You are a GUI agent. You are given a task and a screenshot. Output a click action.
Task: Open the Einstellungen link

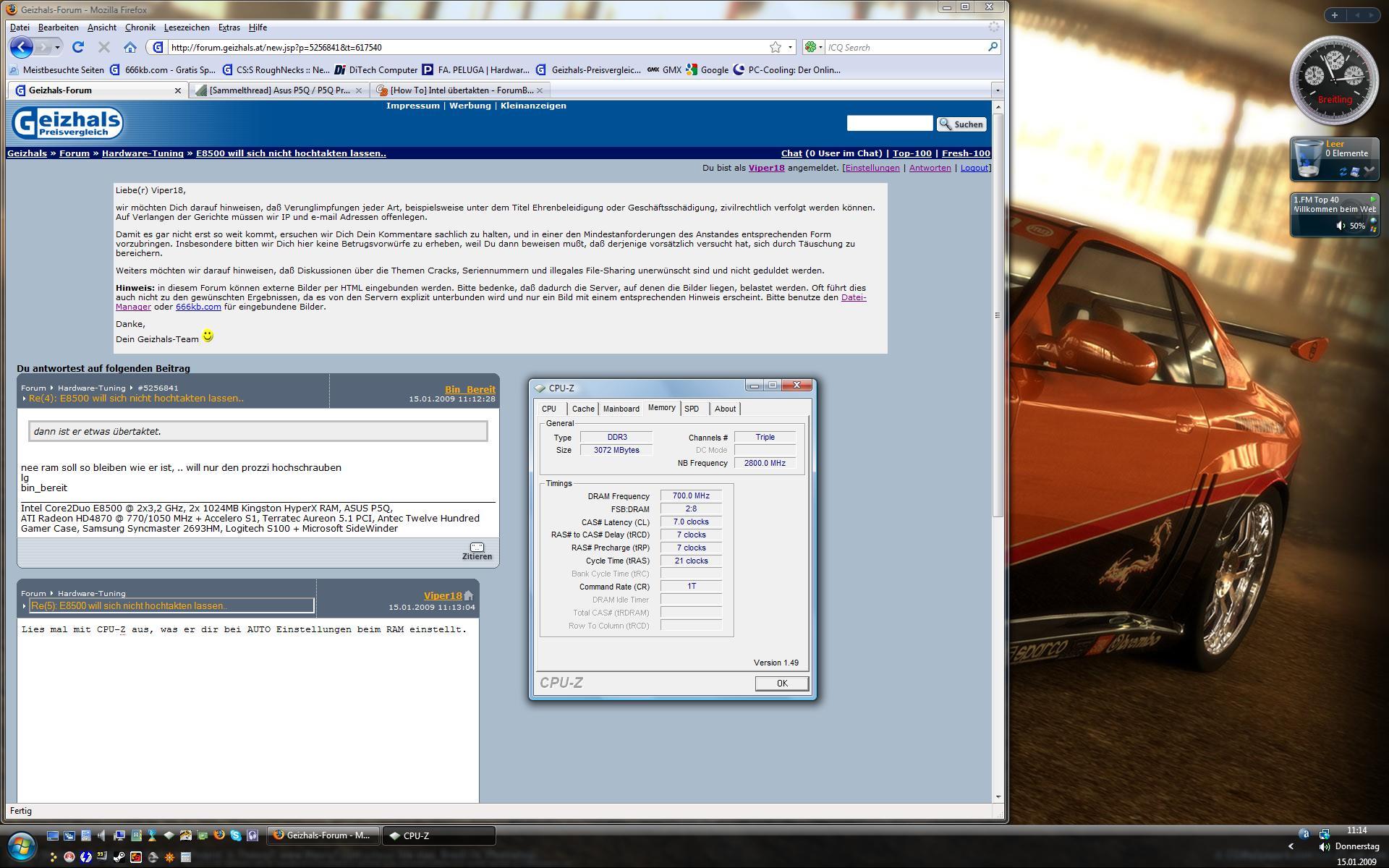[x=872, y=168]
